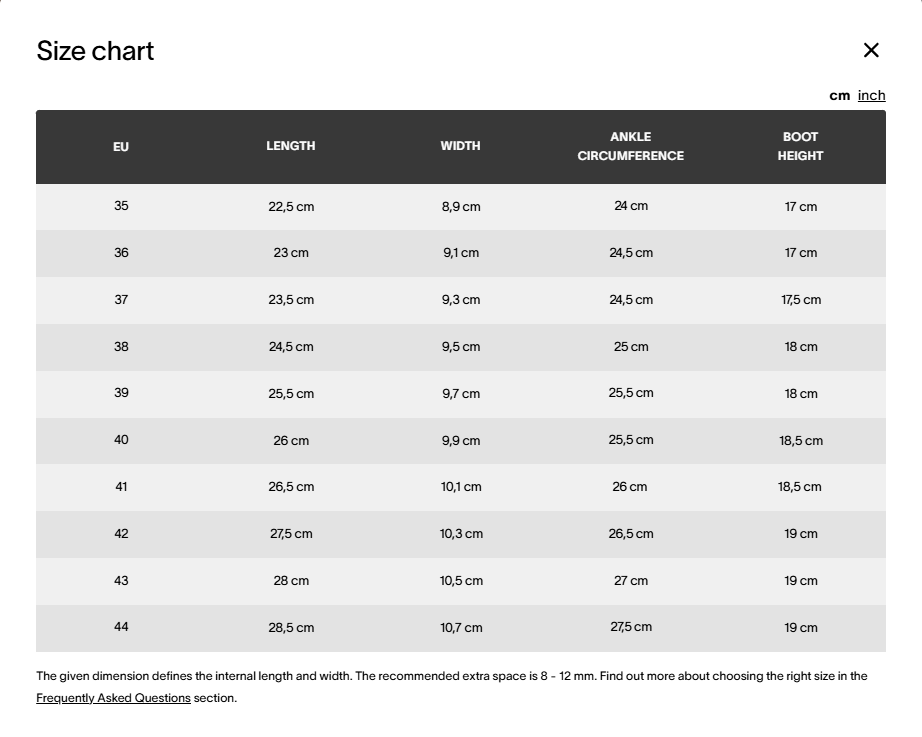The width and height of the screenshot is (922, 737).
Task: Click the LENGTH column header
Action: pyautogui.click(x=291, y=146)
